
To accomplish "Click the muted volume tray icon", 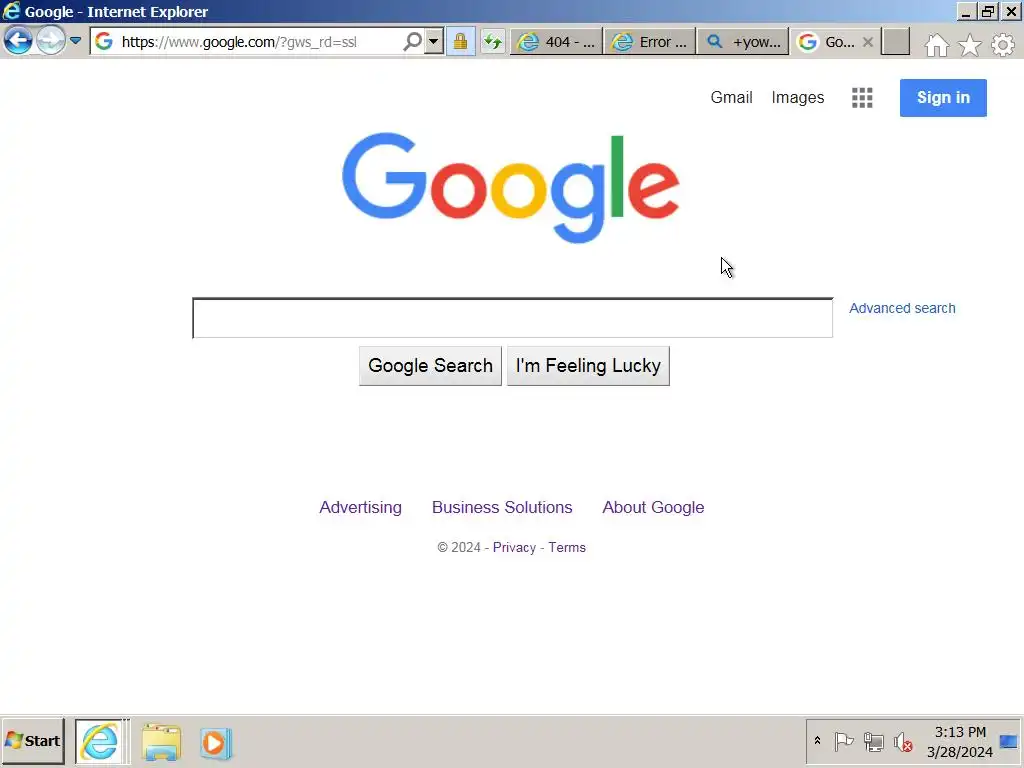I will coord(903,742).
